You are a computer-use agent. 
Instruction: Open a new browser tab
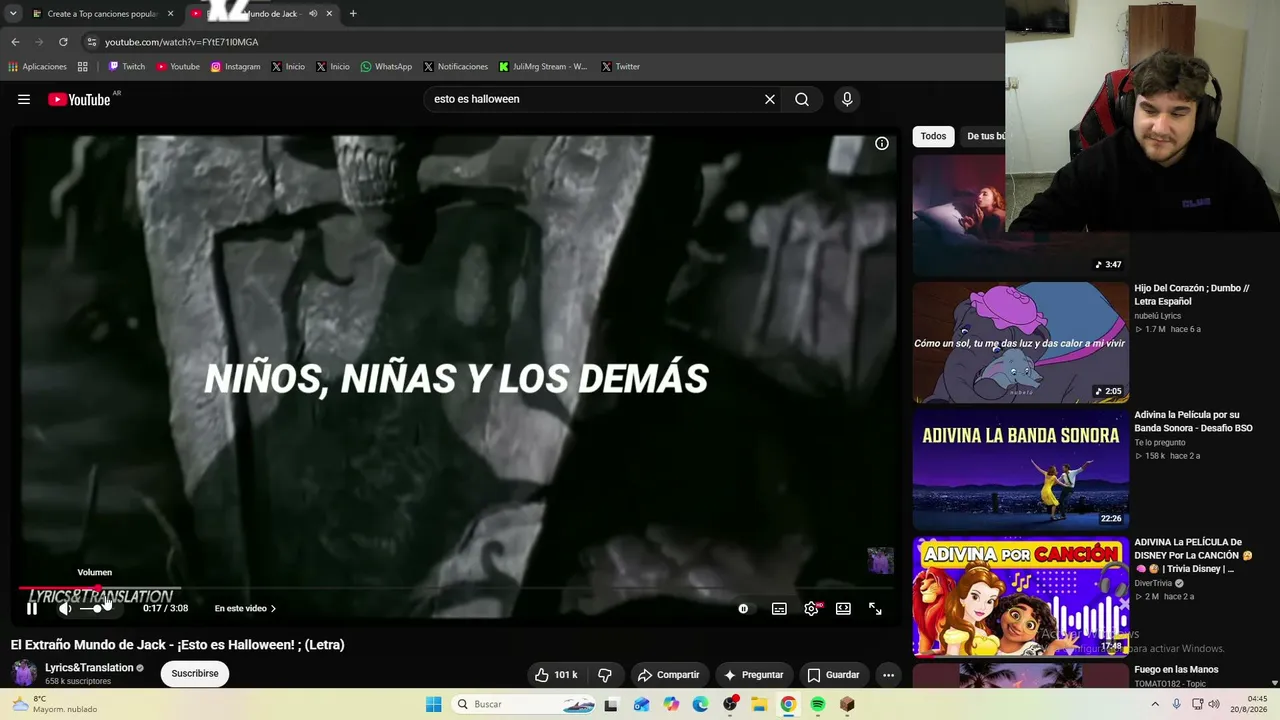click(353, 14)
